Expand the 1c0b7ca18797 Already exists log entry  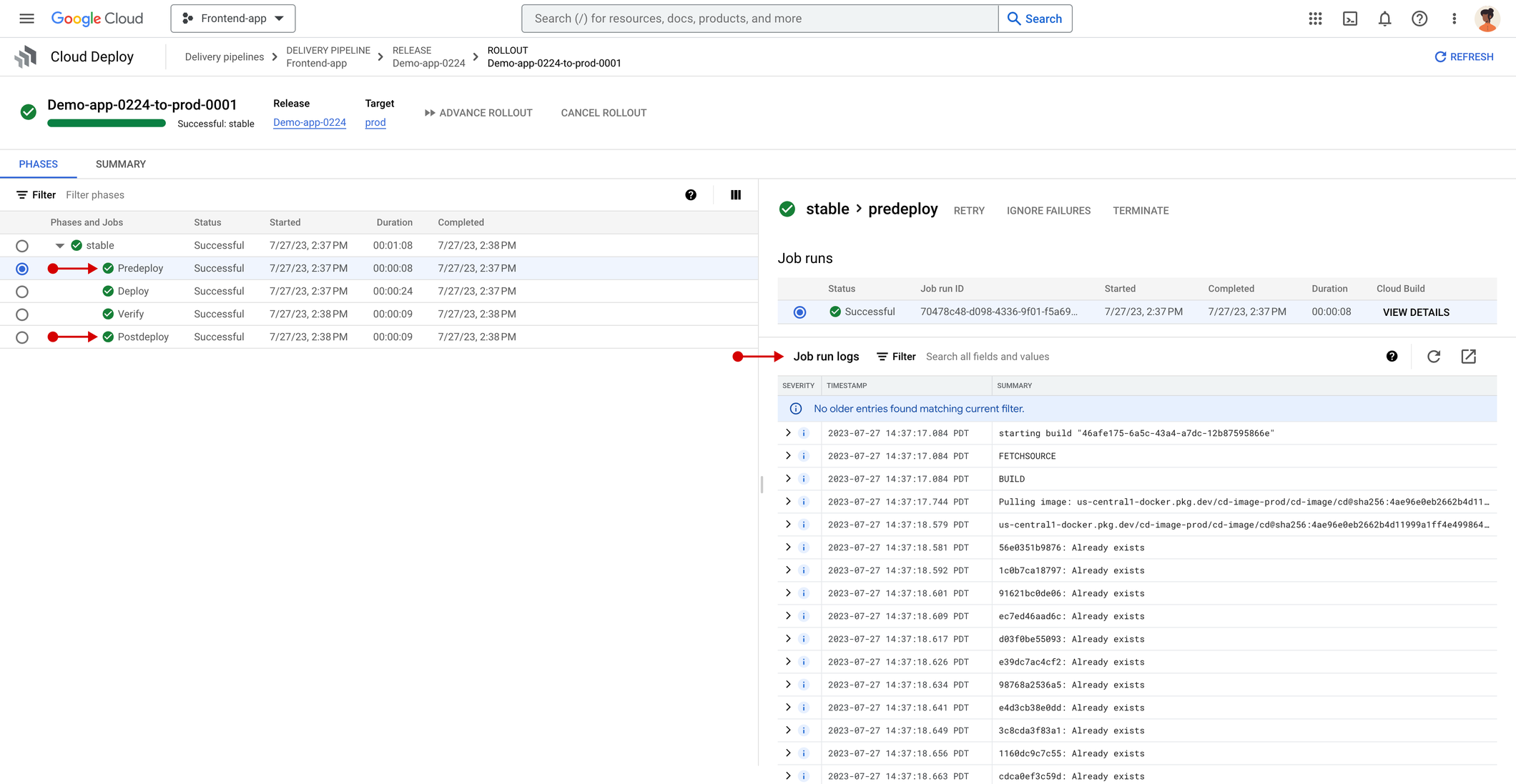[788, 570]
